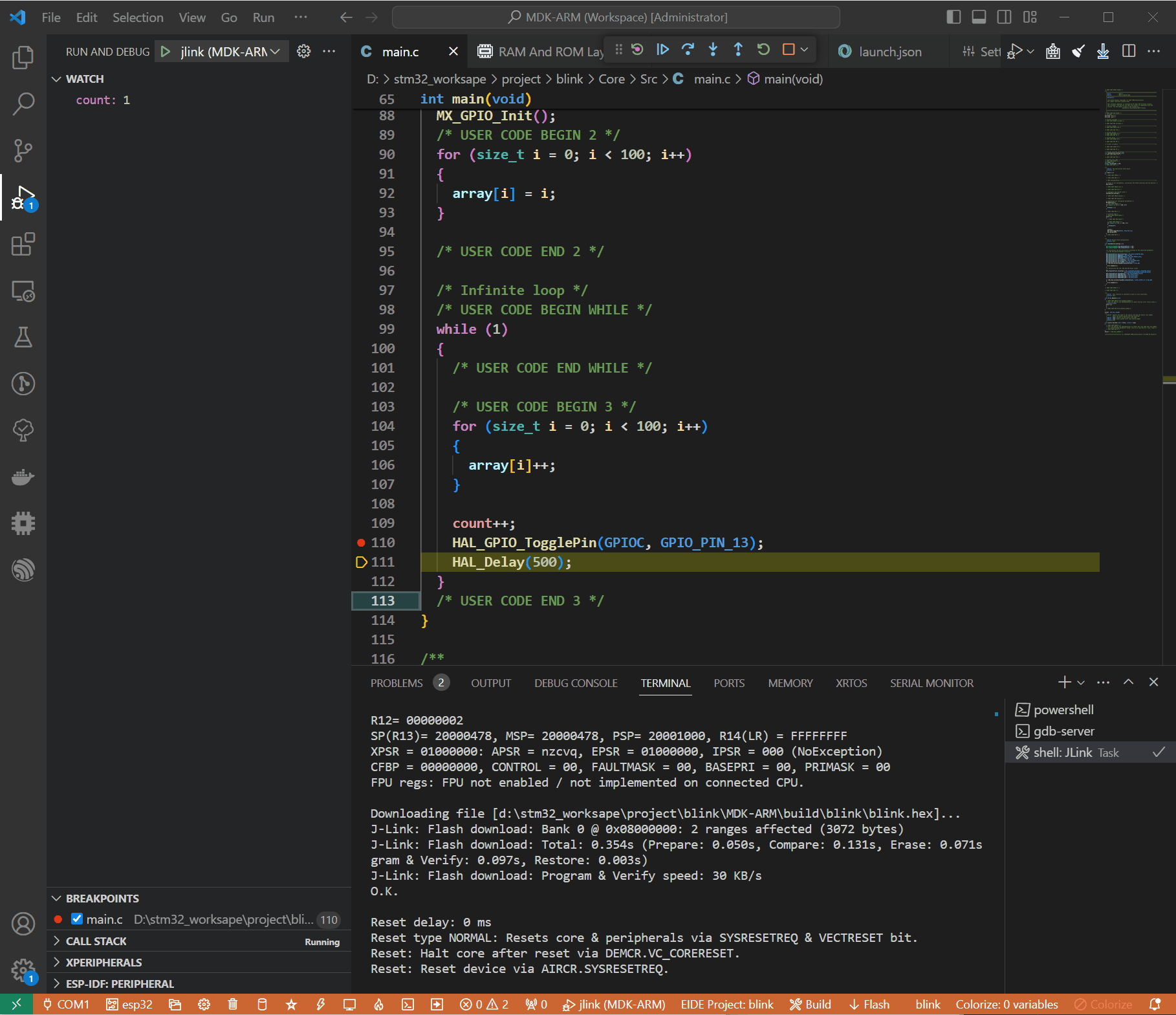Uncheck the main.c breakpoint checkbox
Screen dimensions: 1176x1015
tap(77, 919)
